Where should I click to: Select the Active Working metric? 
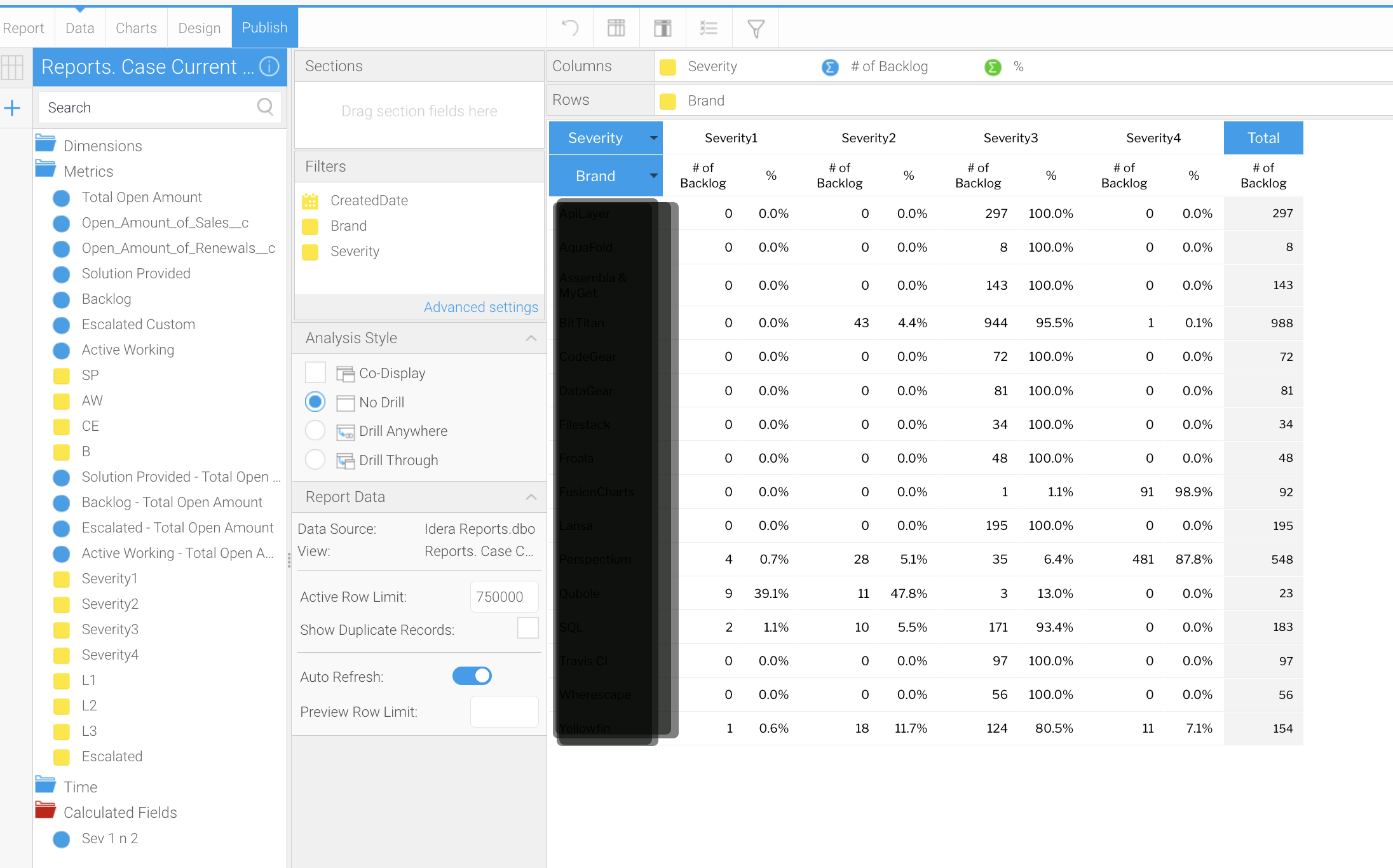coord(128,350)
